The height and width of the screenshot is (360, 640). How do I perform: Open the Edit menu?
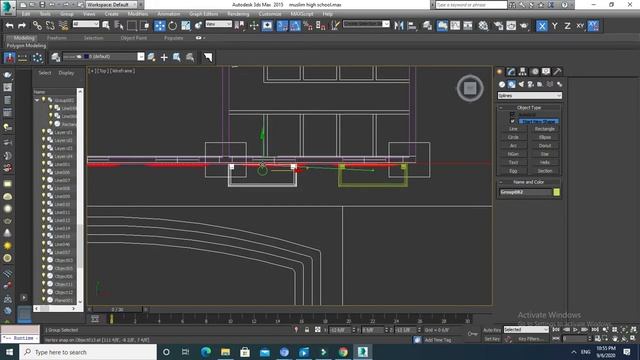(x=26, y=14)
